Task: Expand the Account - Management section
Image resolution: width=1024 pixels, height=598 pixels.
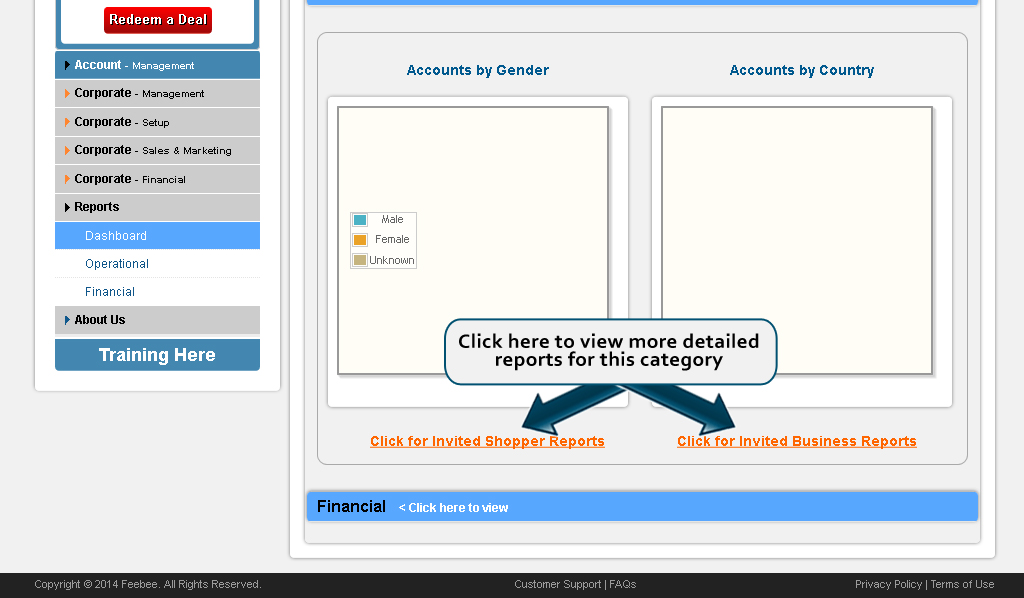Action: [x=157, y=64]
